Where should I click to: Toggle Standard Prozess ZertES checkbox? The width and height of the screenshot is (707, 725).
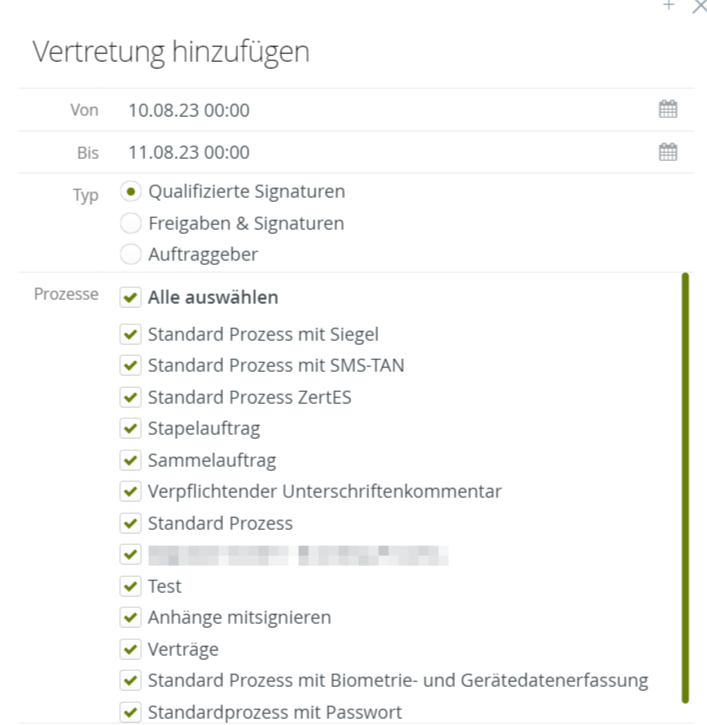129,397
